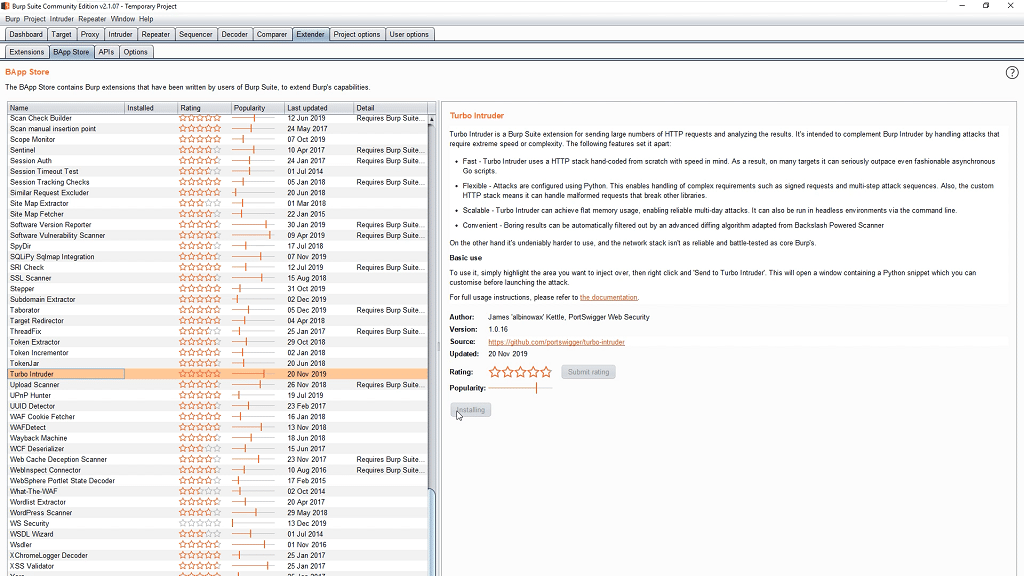Select the XSS Validator extension
This screenshot has width=1024, height=576.
point(217,566)
